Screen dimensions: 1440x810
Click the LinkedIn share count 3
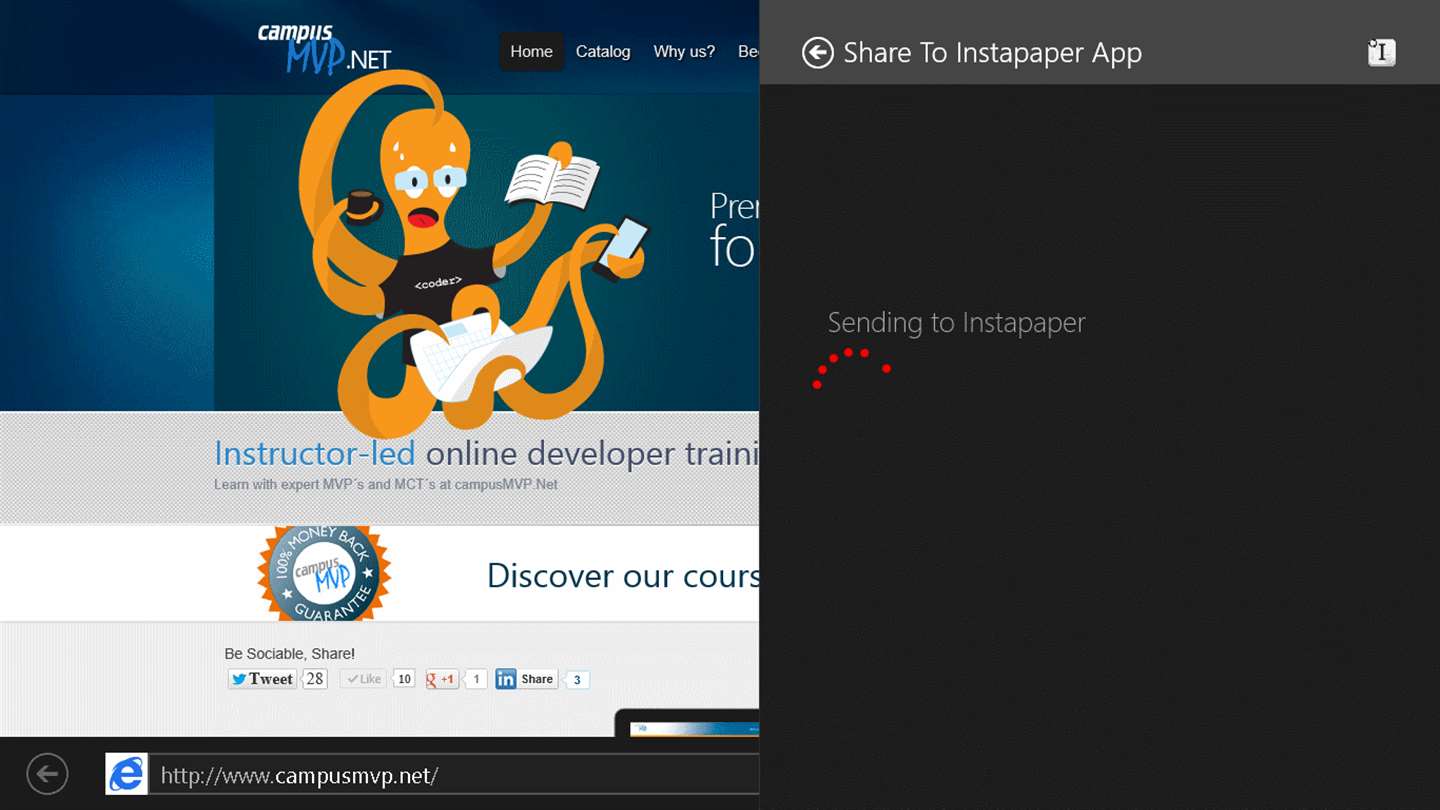click(577, 680)
